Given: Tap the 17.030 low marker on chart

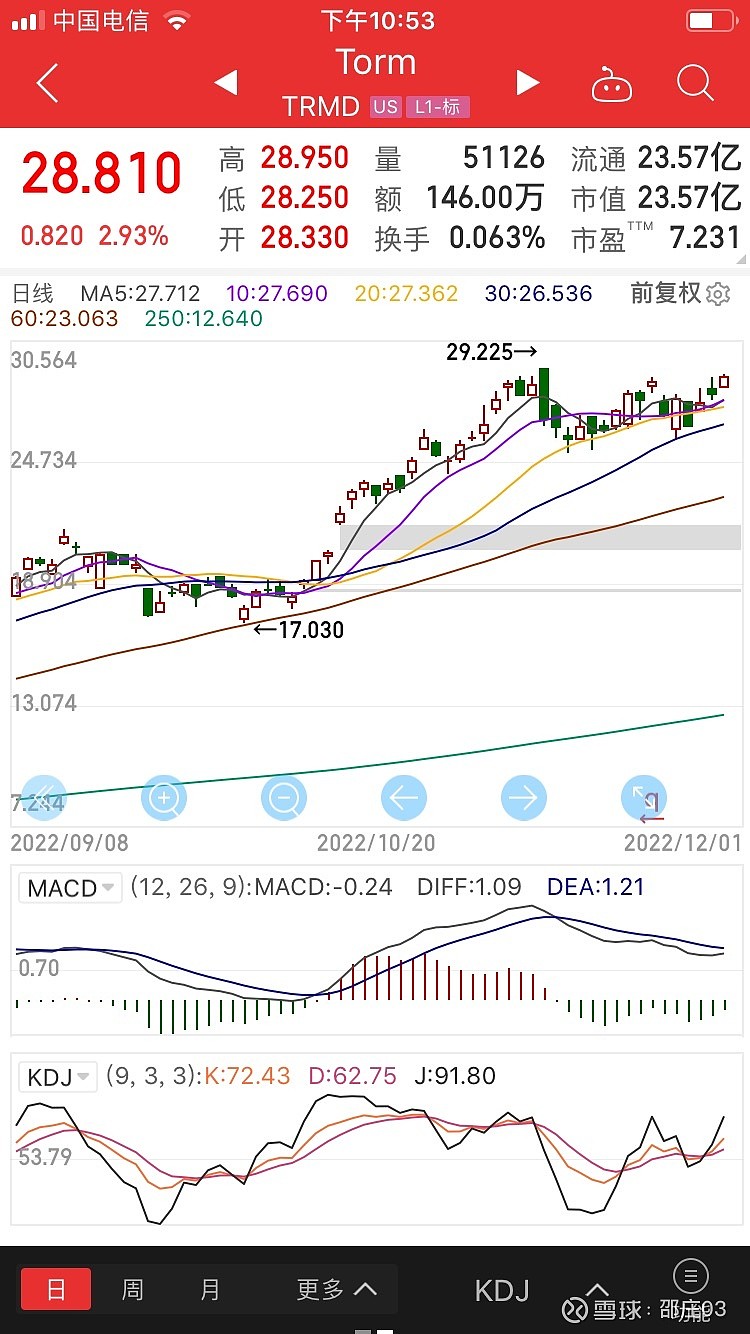Looking at the screenshot, I should pos(298,630).
